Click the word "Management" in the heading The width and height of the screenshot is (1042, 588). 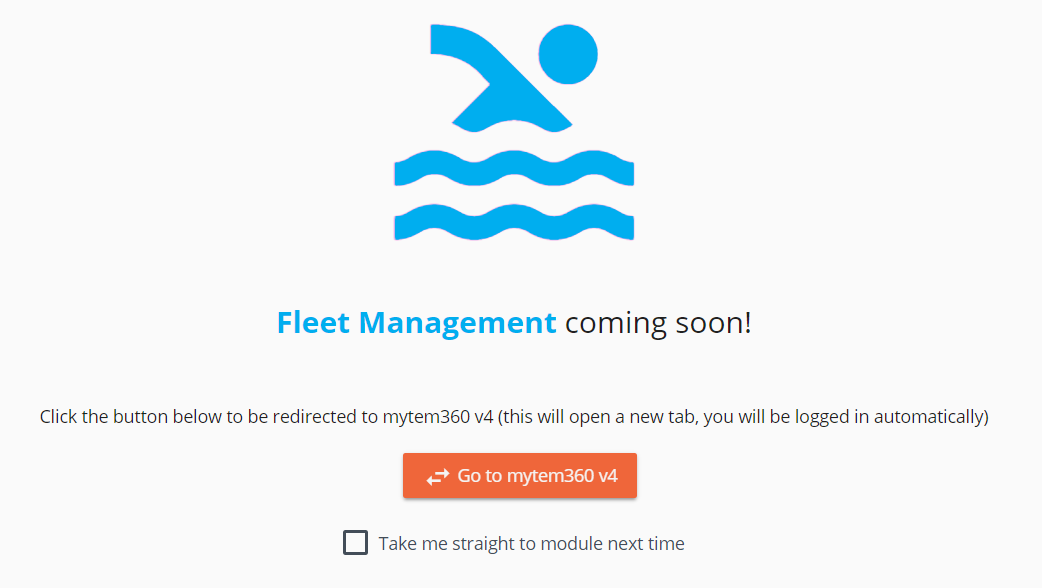coord(457,323)
